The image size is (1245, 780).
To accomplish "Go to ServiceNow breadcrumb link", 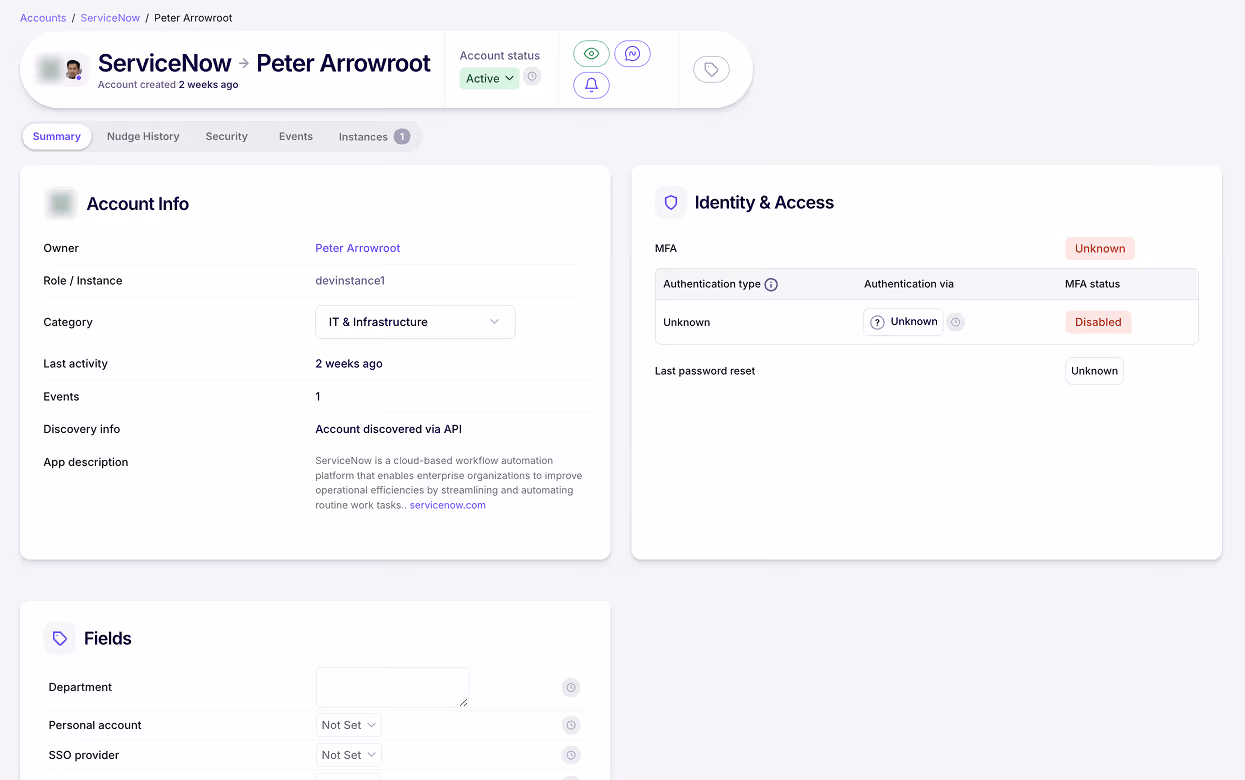I will [110, 18].
